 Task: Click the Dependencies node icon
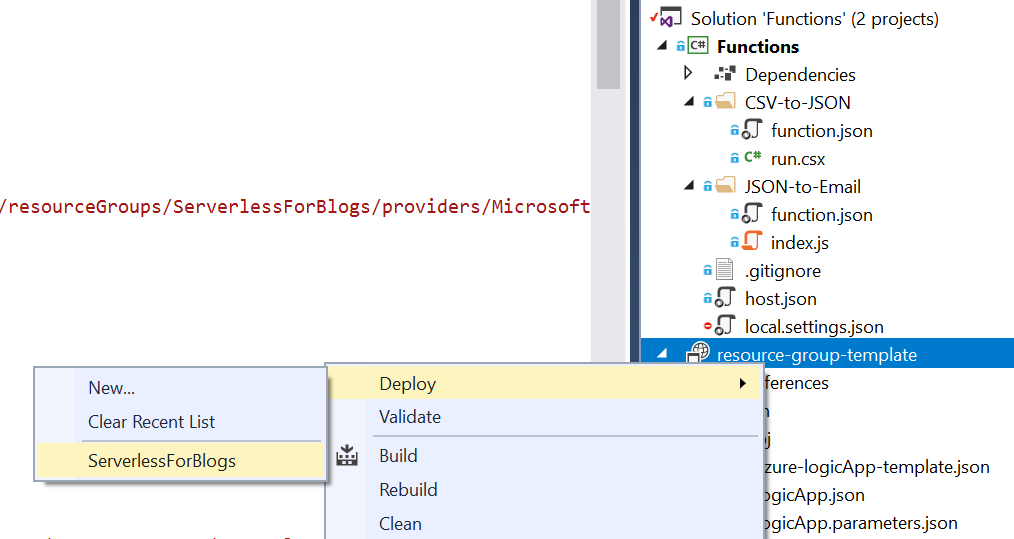coord(725,74)
